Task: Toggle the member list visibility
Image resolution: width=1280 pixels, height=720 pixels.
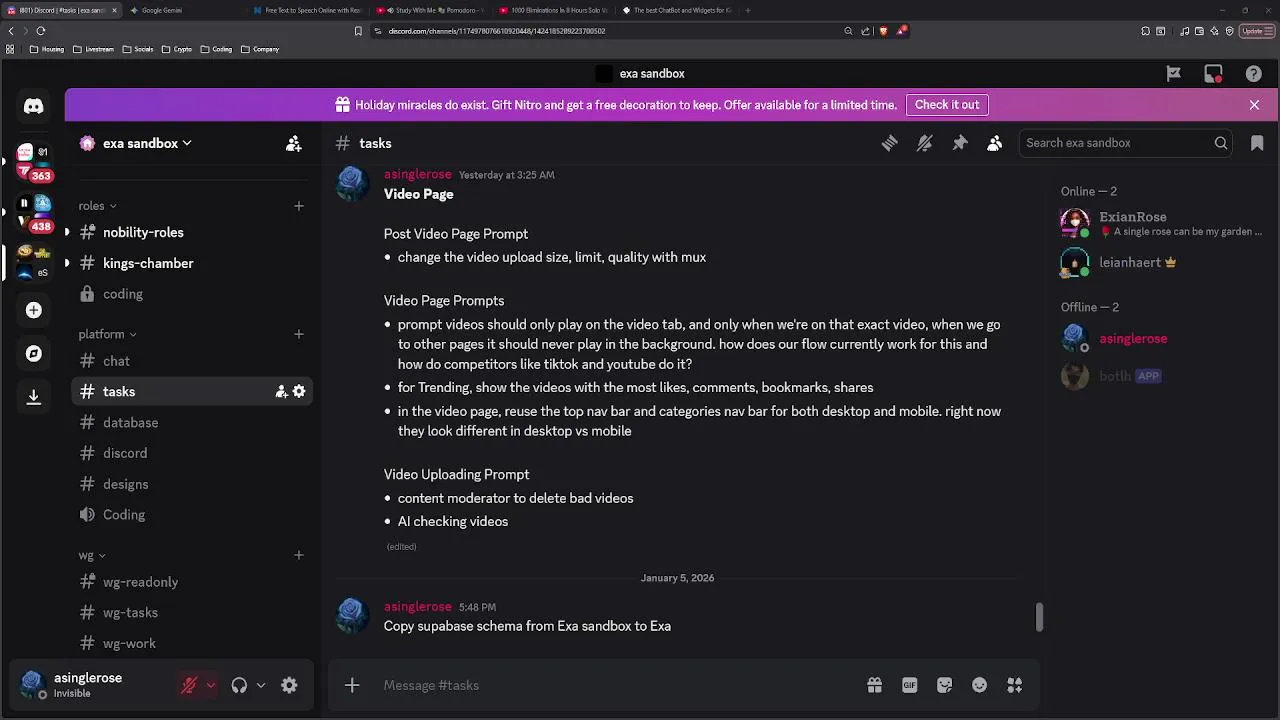Action: pos(994,143)
